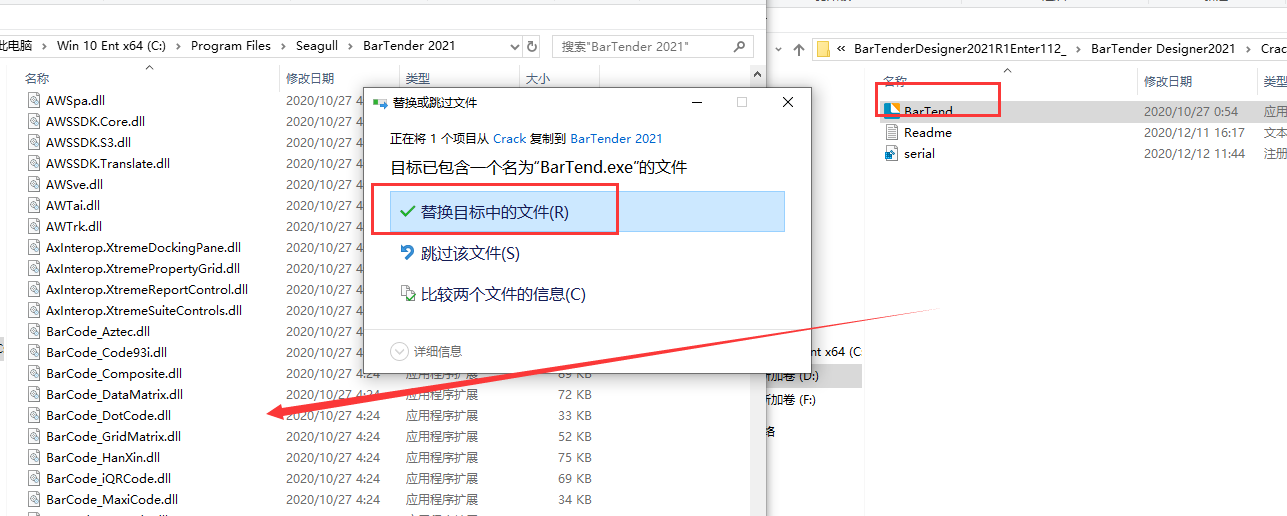The height and width of the screenshot is (516, 1287).
Task: Click Seagull breadcrumb in left address bar
Action: click(x=318, y=46)
